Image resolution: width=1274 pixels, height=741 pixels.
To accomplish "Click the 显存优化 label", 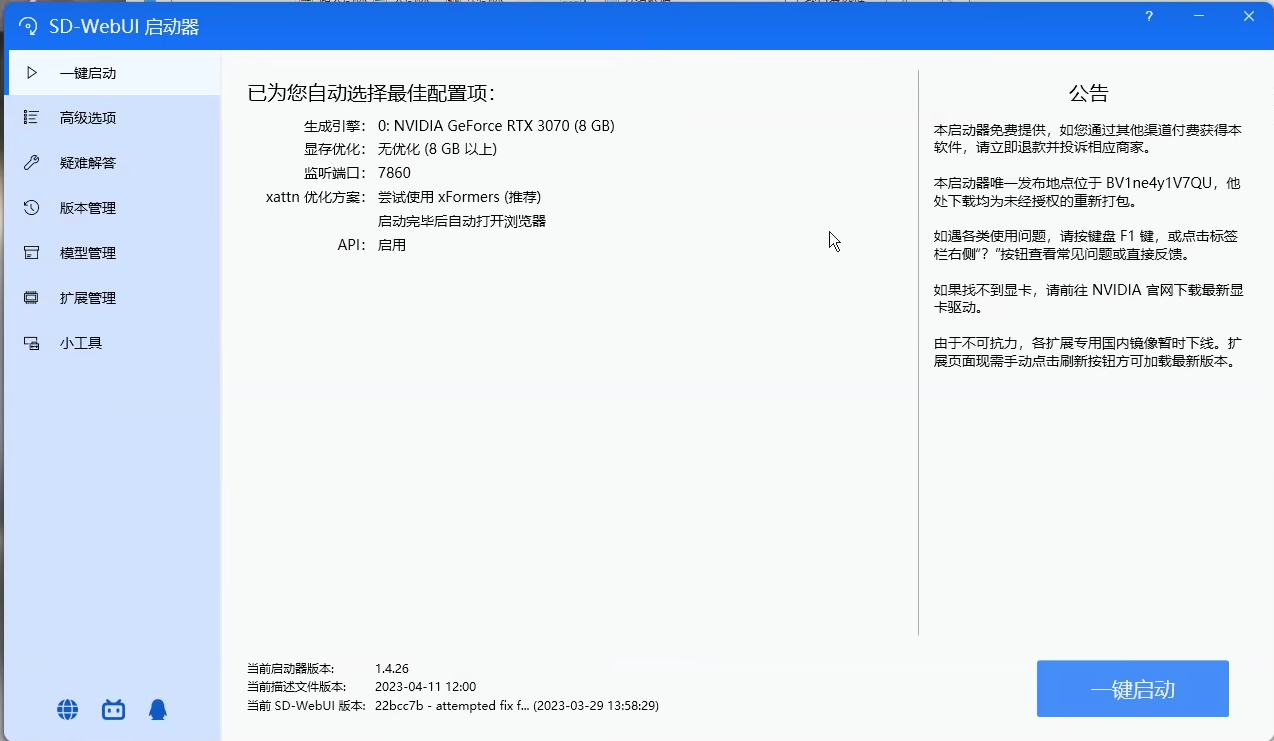I will 335,149.
